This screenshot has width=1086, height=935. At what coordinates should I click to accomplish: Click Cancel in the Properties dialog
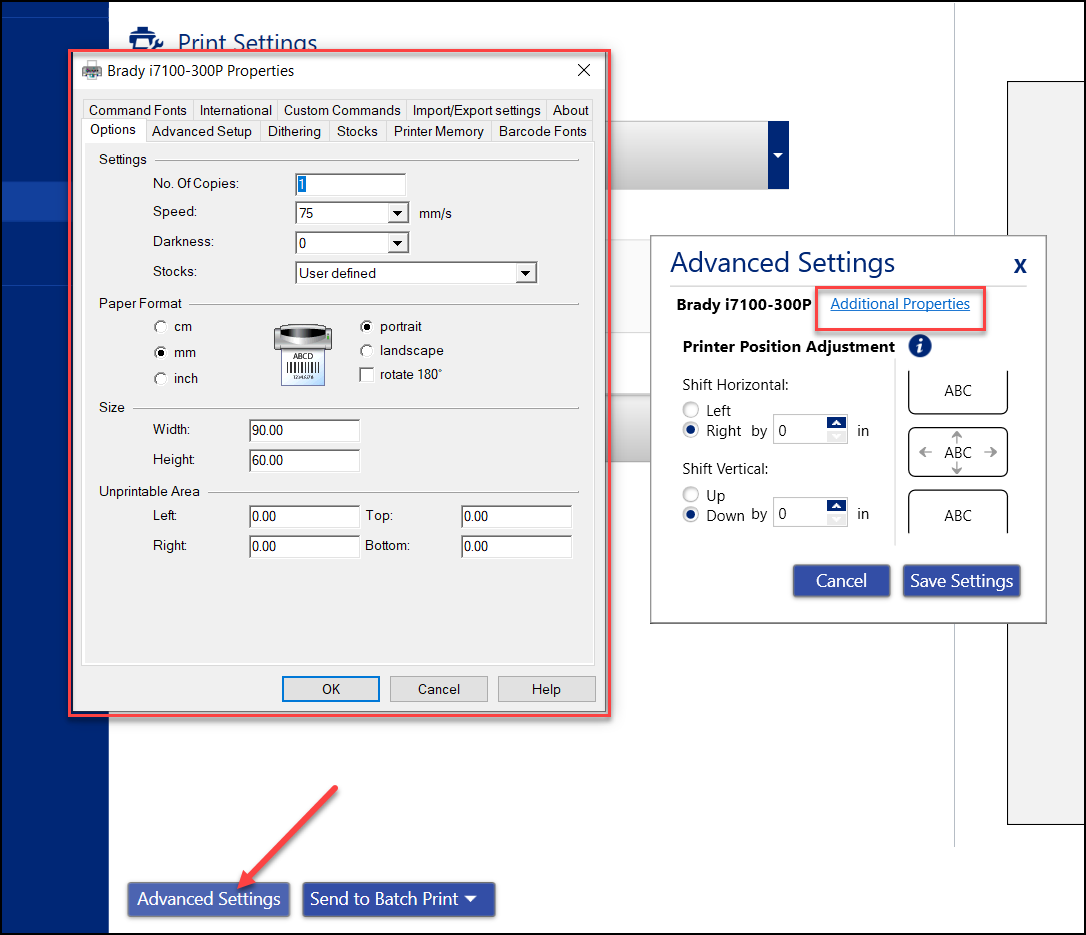[438, 689]
